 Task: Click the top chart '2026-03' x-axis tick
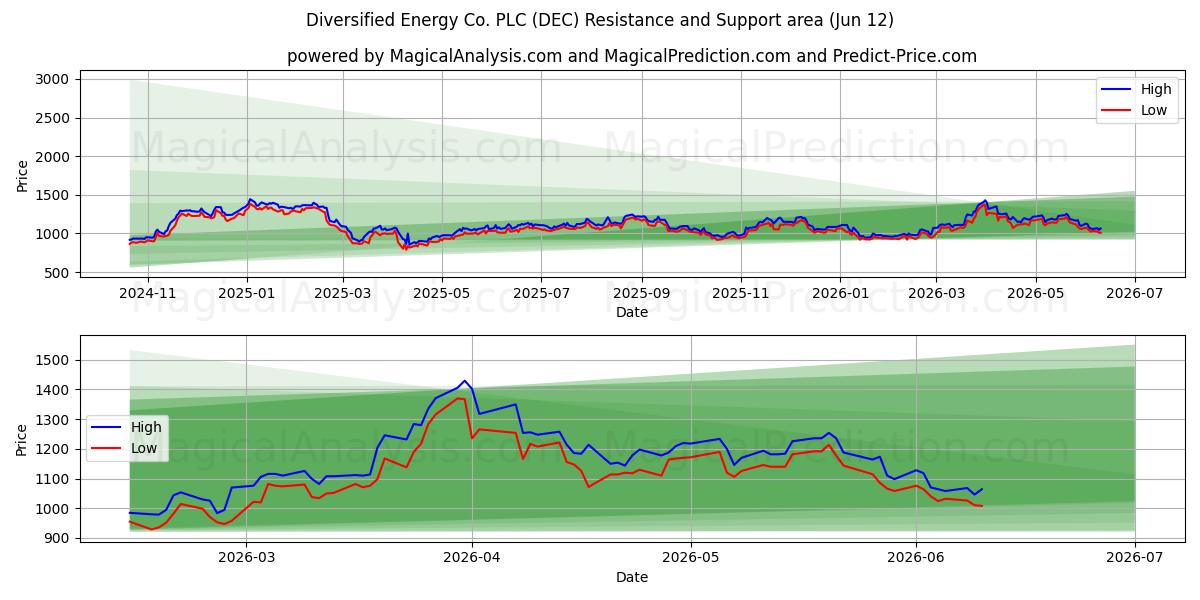pyautogui.click(x=936, y=294)
